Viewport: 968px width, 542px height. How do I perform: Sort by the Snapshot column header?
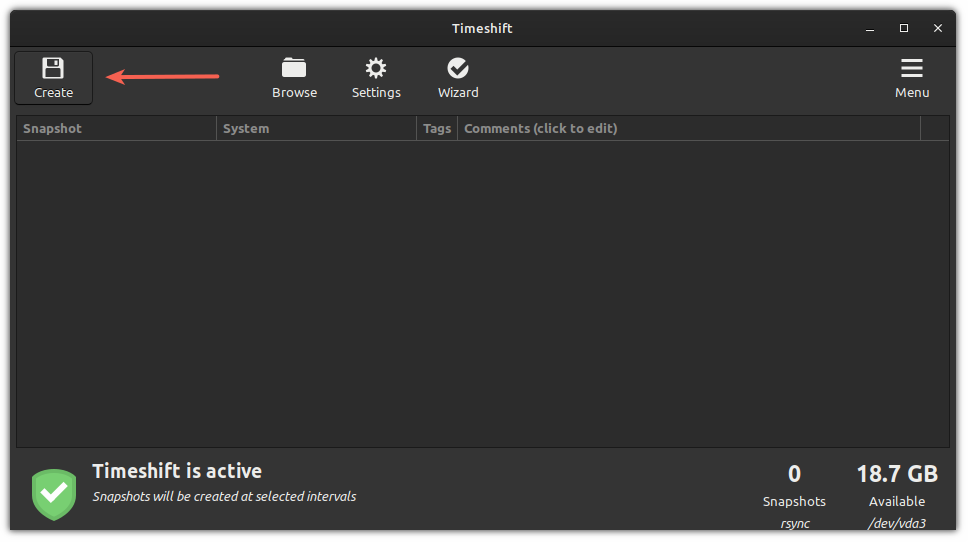pos(116,128)
